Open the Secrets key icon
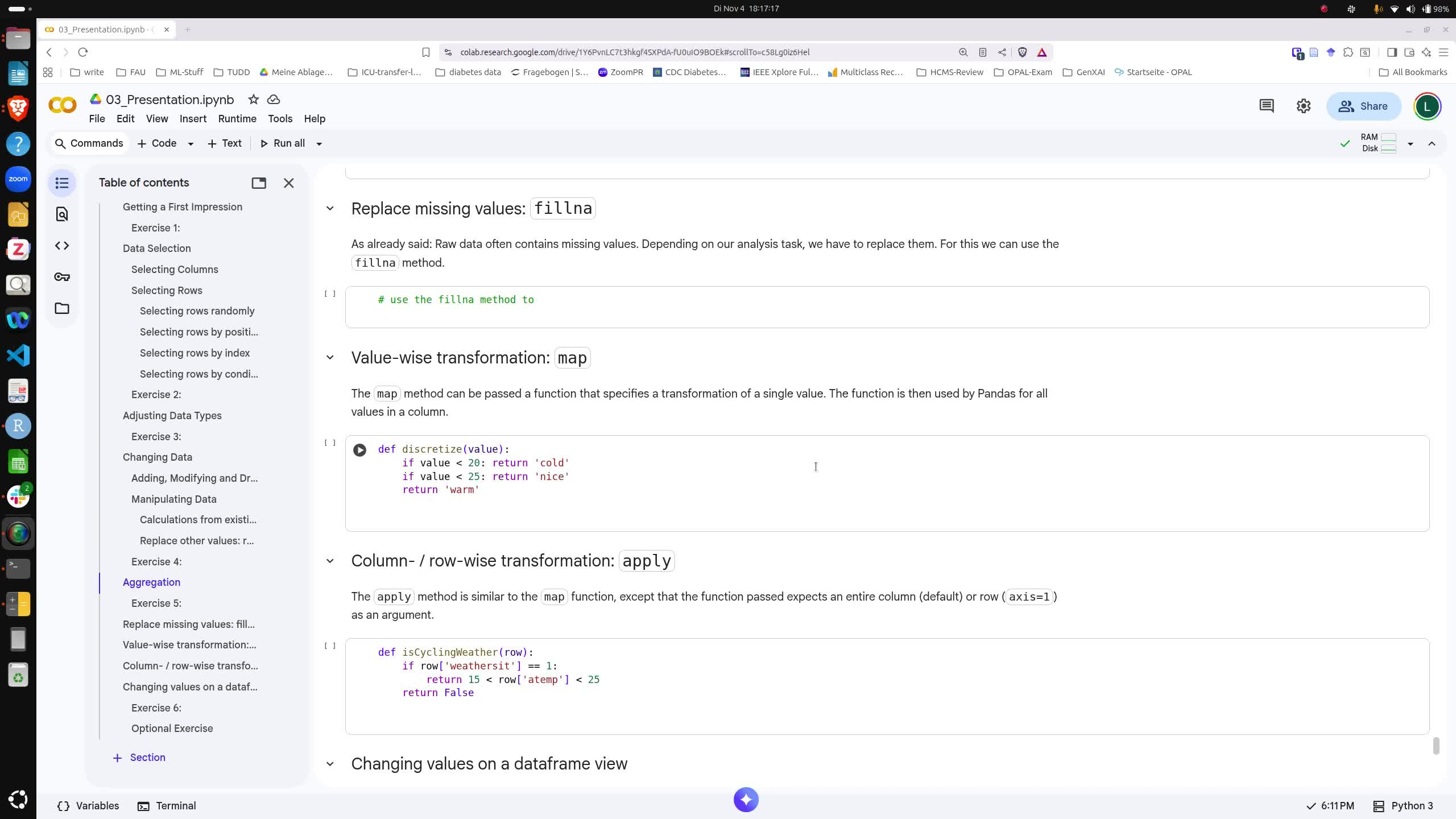Image resolution: width=1456 pixels, height=819 pixels. tap(62, 277)
